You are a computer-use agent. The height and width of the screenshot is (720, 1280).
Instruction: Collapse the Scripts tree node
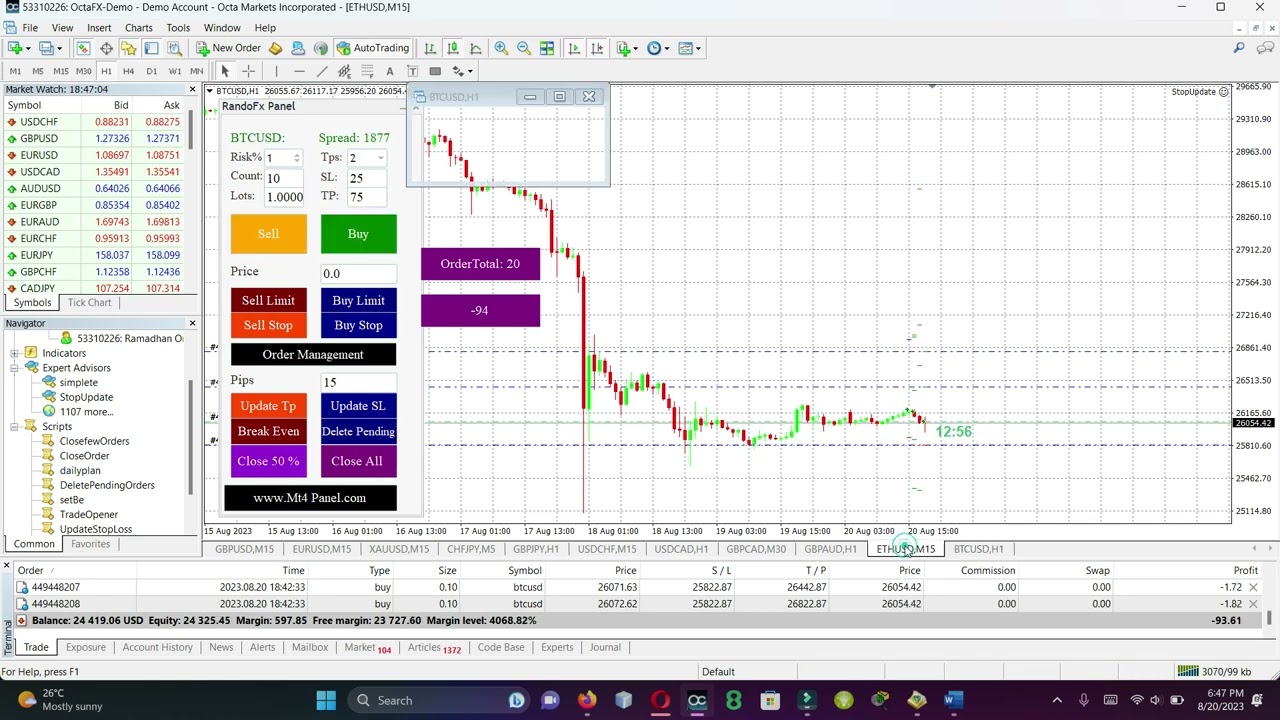click(15, 427)
